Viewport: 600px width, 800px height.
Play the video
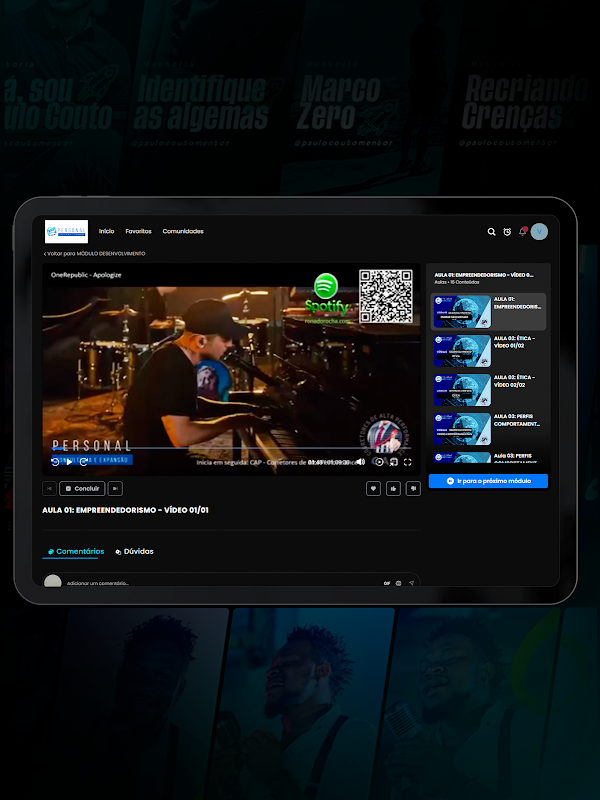coord(69,462)
